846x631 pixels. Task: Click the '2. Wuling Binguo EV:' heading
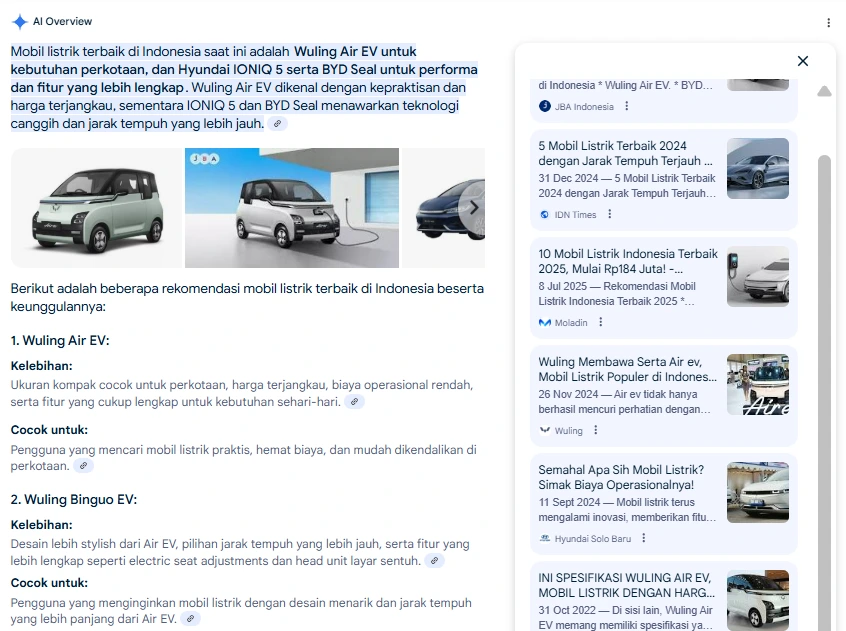point(74,499)
